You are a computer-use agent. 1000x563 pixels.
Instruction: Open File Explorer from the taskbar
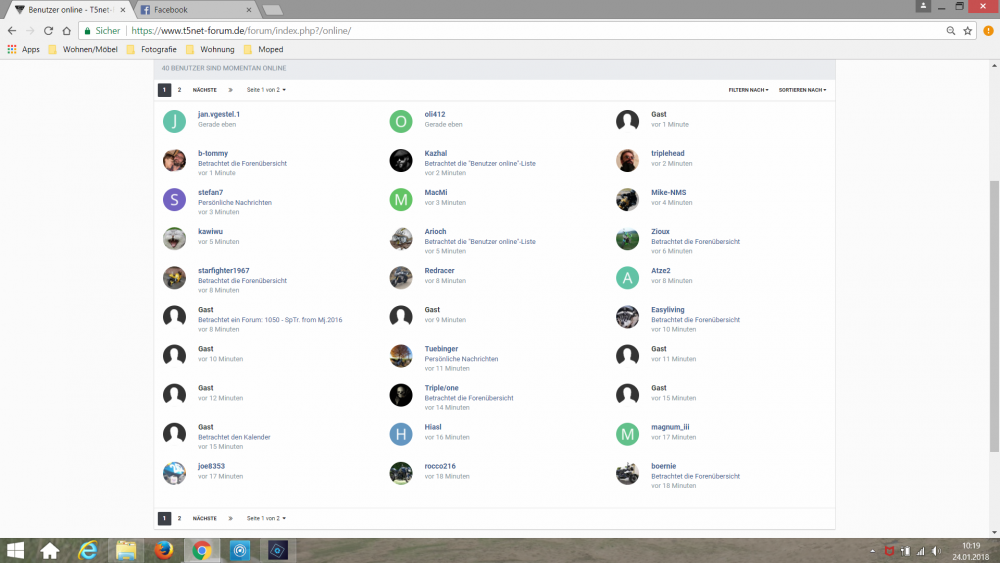126,550
